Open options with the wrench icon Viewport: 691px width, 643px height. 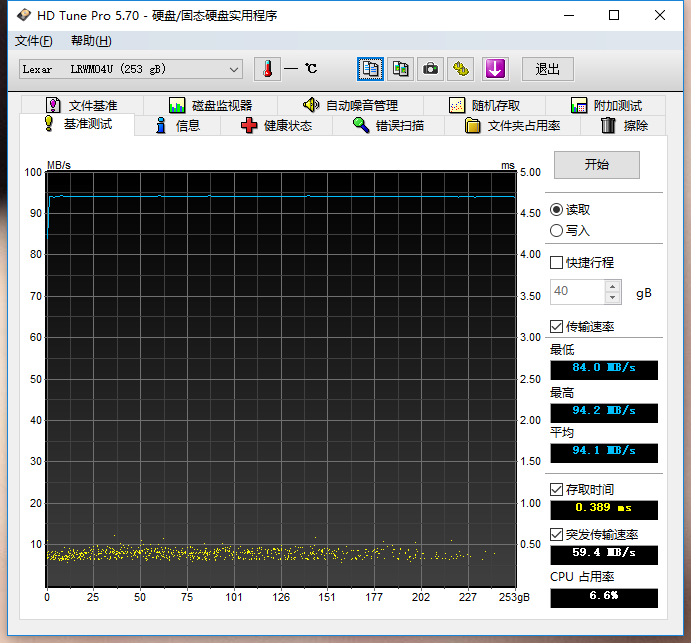pyautogui.click(x=461, y=69)
